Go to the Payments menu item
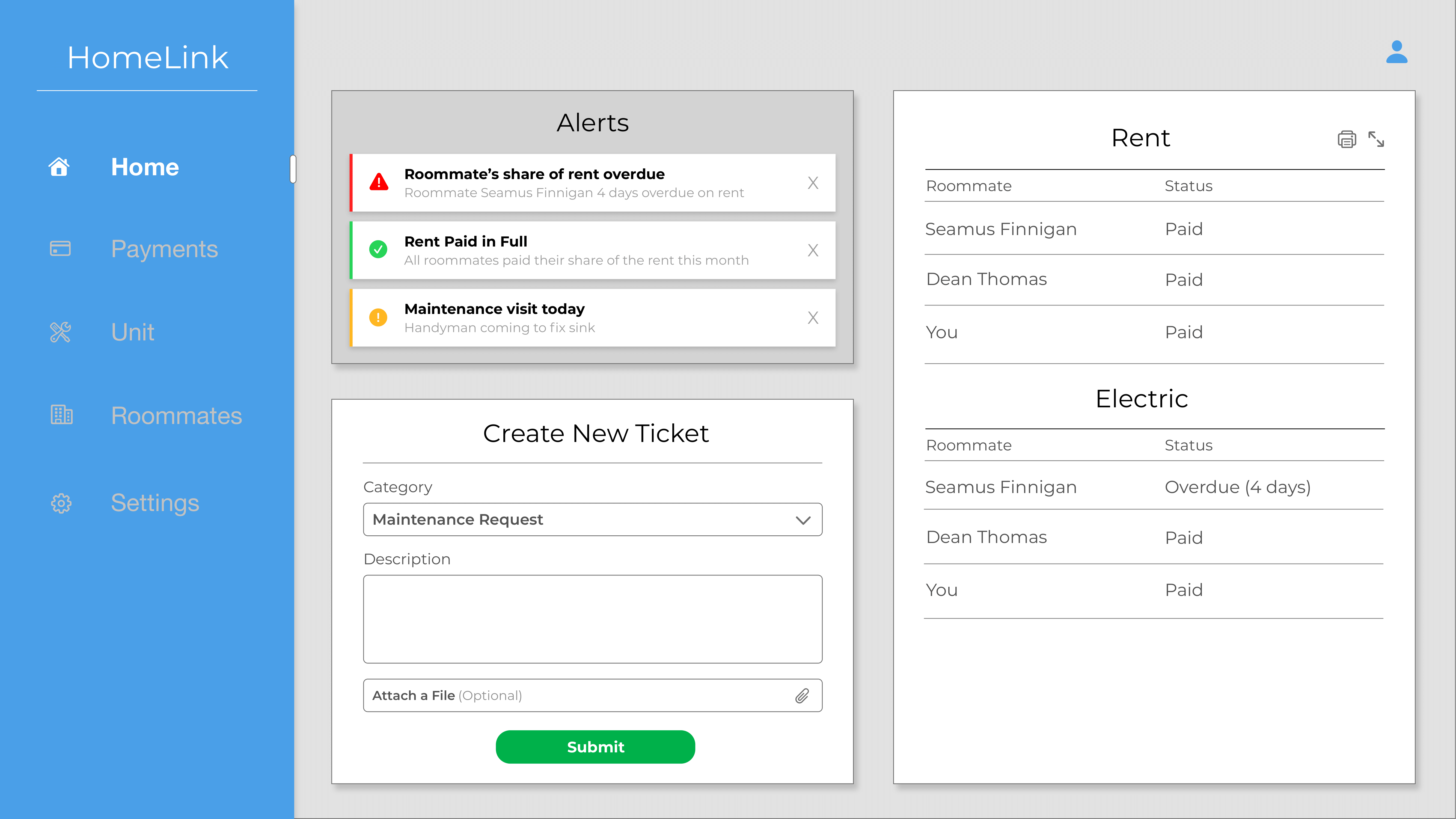The image size is (1456, 819). point(164,249)
